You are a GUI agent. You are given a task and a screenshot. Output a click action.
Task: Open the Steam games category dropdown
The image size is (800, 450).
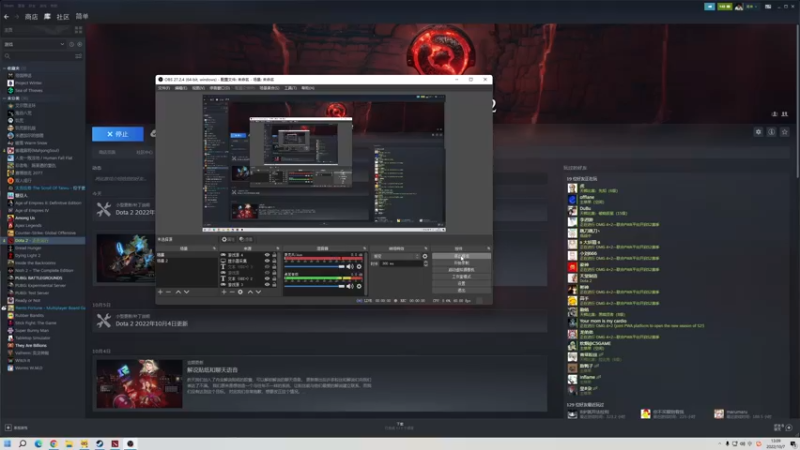pyautogui.click(x=34, y=44)
